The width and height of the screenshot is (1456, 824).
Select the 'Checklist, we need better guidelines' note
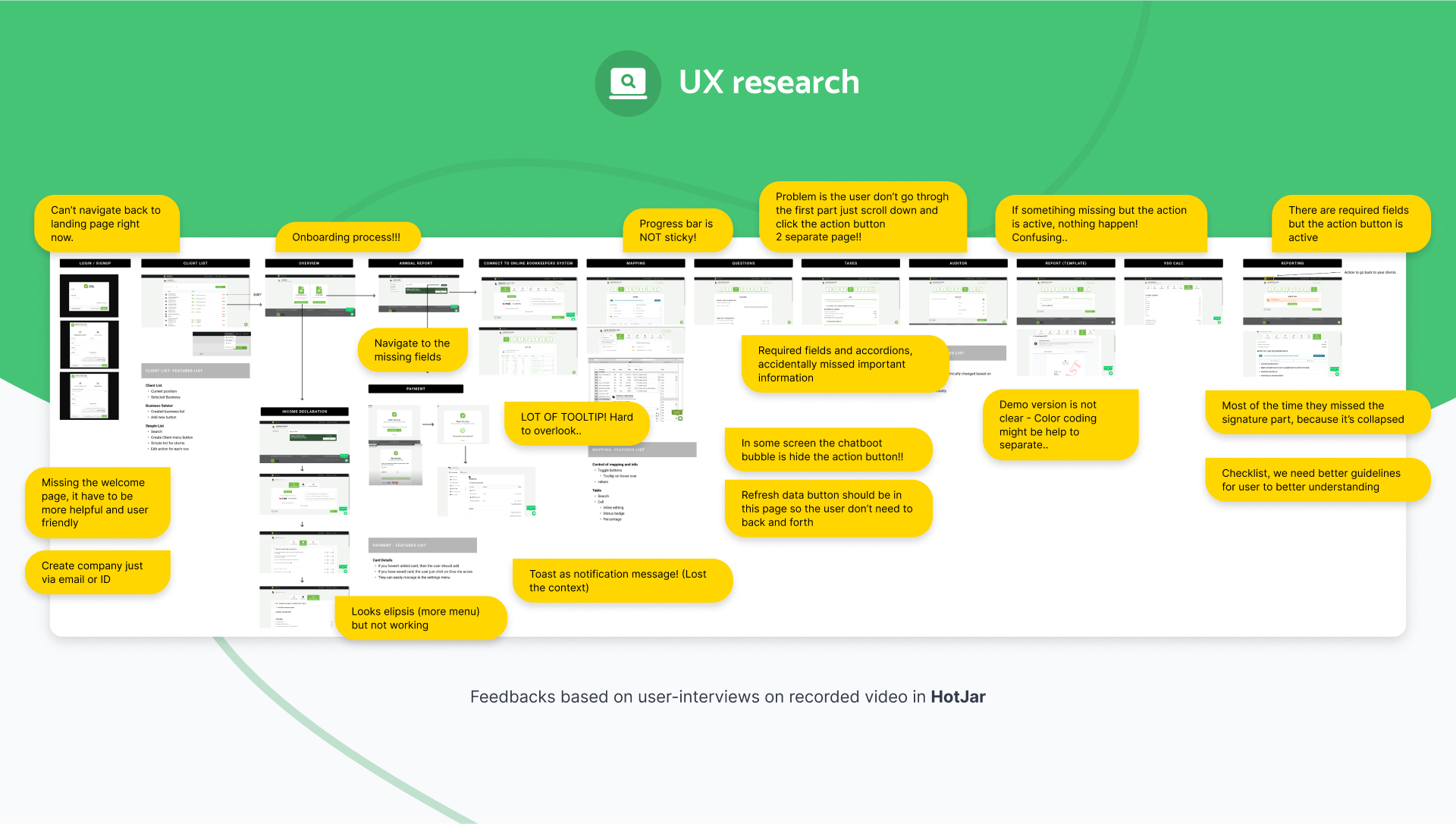coord(1317,480)
